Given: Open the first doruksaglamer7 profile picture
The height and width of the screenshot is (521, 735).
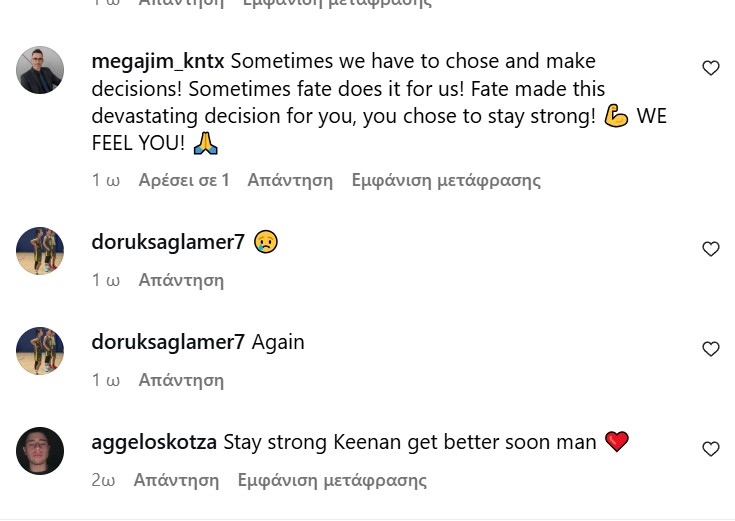Looking at the screenshot, I should pos(40,251).
